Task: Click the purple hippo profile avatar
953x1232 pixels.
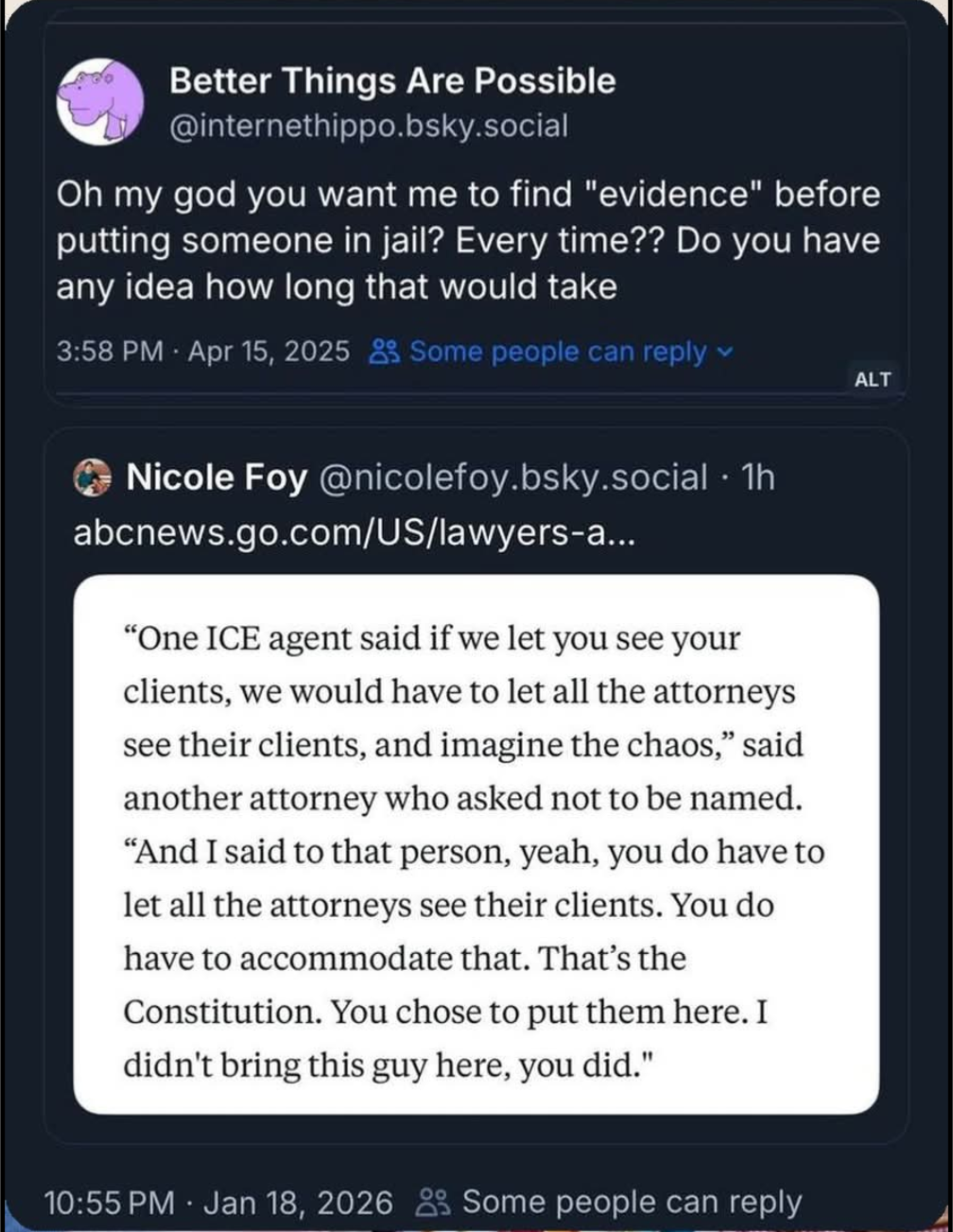Action: 99,101
